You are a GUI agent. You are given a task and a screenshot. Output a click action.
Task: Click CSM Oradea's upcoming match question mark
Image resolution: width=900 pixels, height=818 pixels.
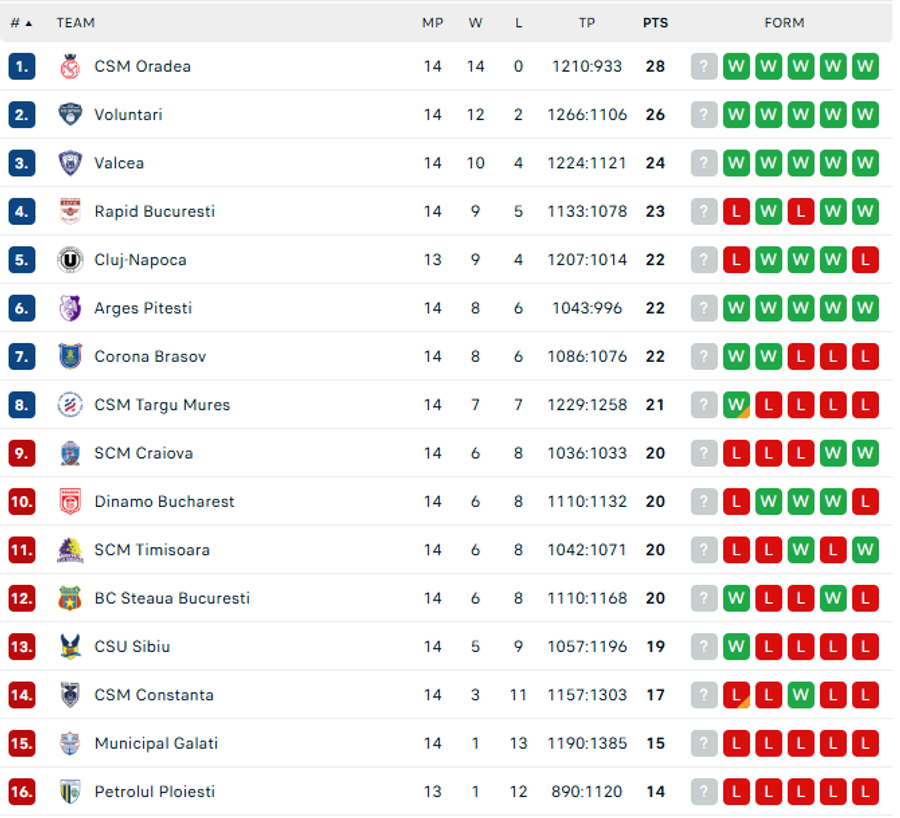[x=704, y=67]
